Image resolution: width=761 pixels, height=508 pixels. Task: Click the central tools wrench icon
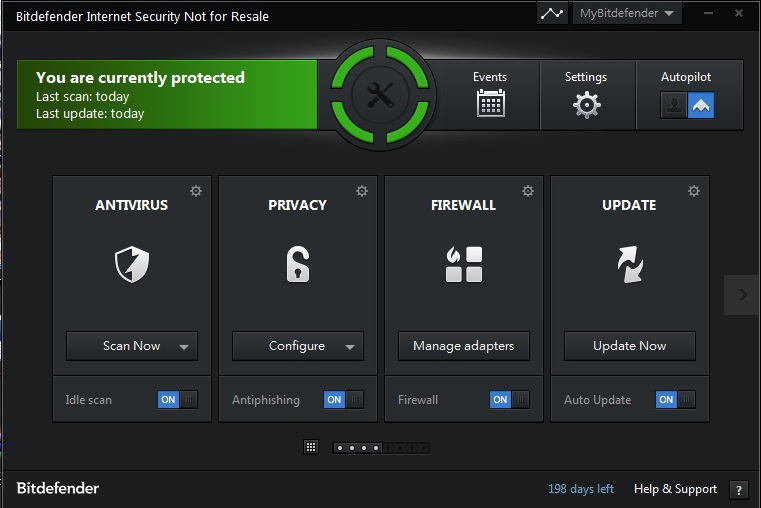pyautogui.click(x=380, y=96)
